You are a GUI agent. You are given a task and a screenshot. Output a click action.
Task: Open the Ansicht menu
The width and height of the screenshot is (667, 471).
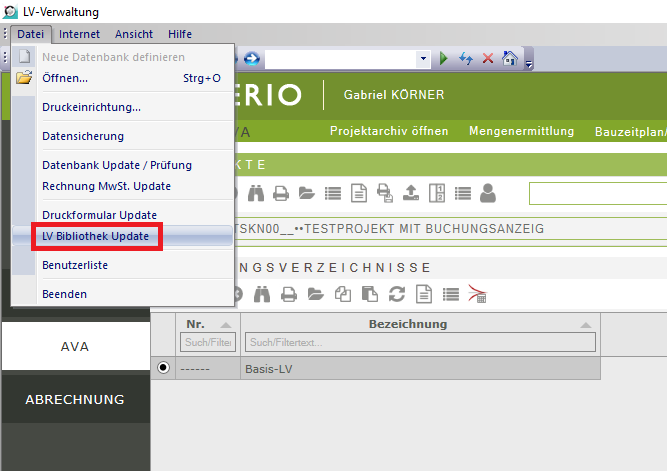pyautogui.click(x=133, y=34)
